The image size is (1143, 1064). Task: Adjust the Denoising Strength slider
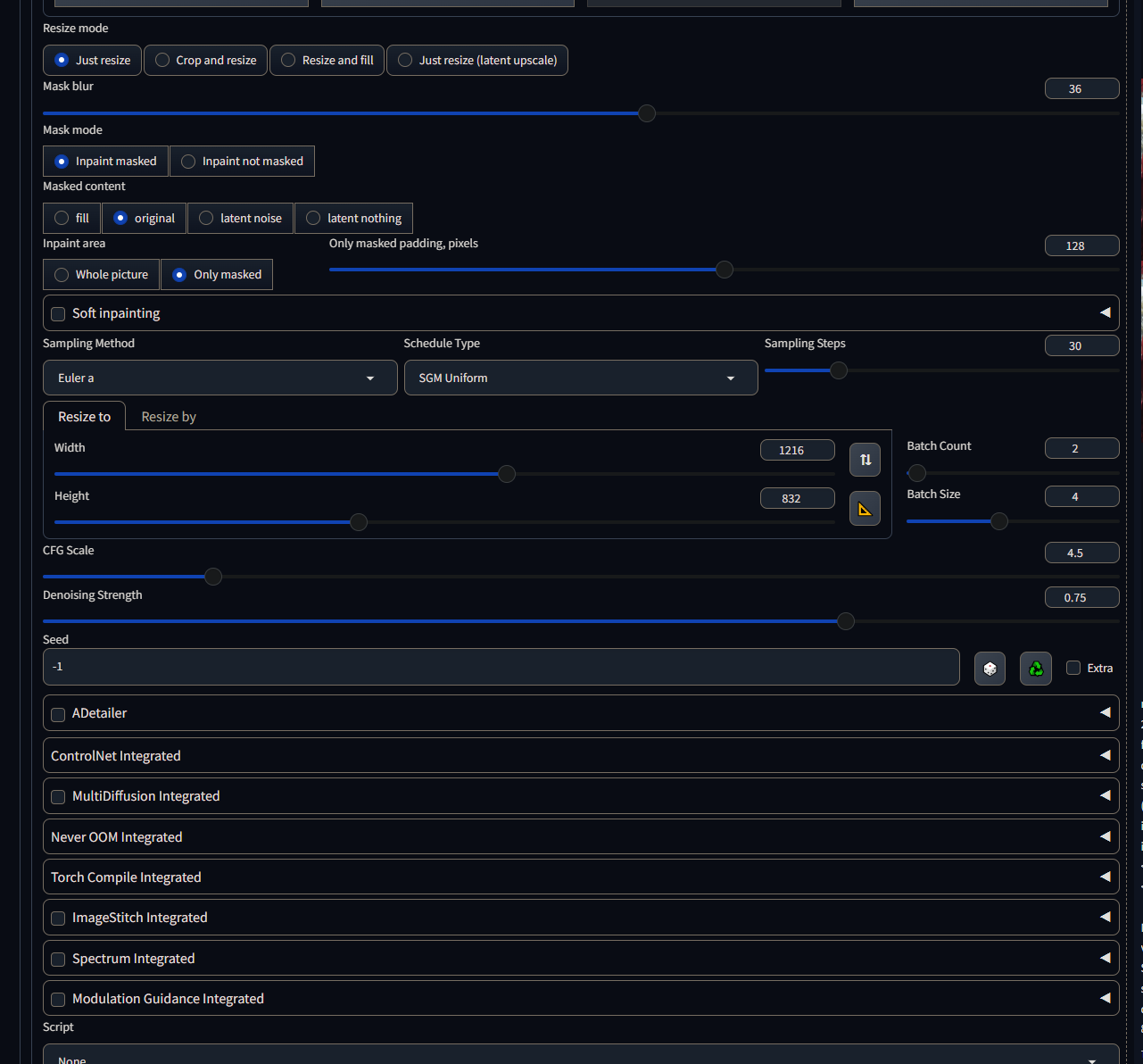581,621
